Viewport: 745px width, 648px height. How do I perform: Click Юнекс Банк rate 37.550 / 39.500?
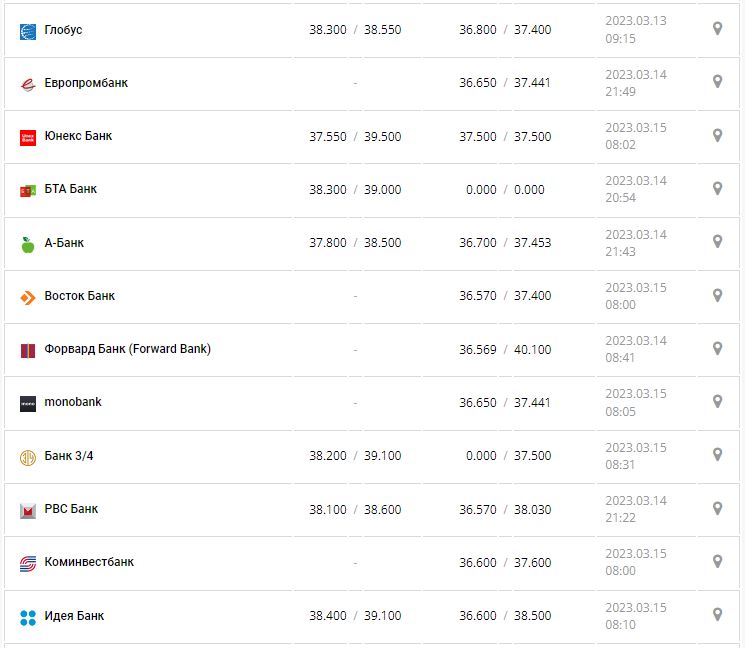pos(355,137)
